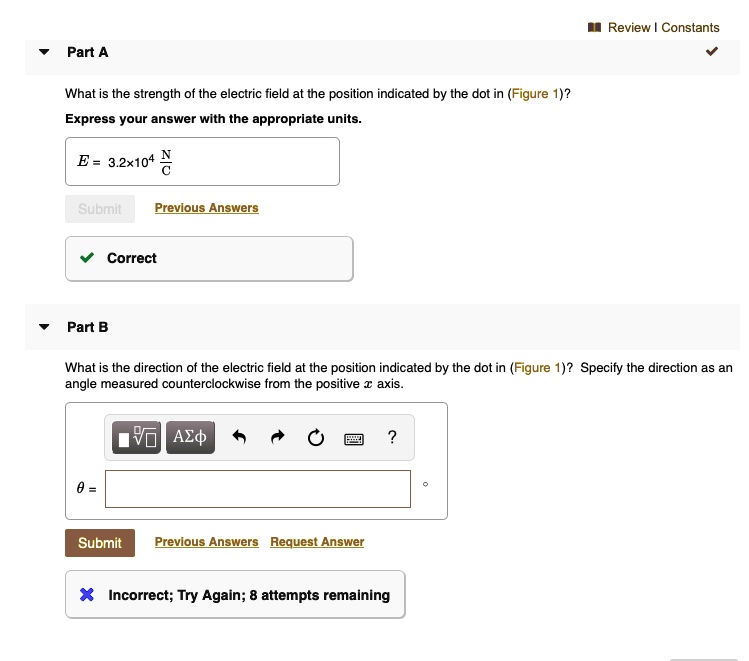Collapse the Part B section
749x661 pixels.
pyautogui.click(x=44, y=327)
